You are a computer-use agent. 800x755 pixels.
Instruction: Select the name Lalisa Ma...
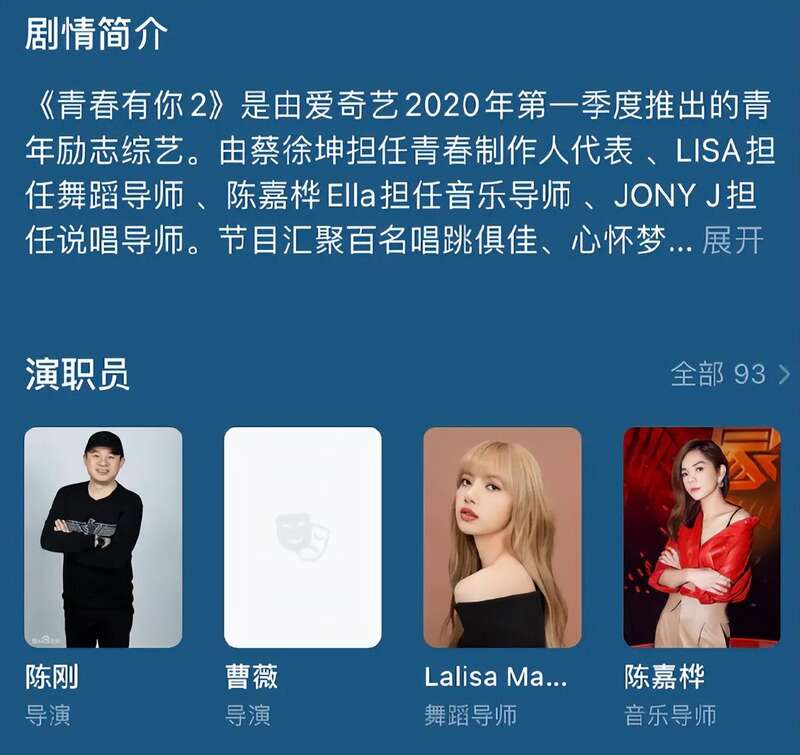[x=495, y=677]
